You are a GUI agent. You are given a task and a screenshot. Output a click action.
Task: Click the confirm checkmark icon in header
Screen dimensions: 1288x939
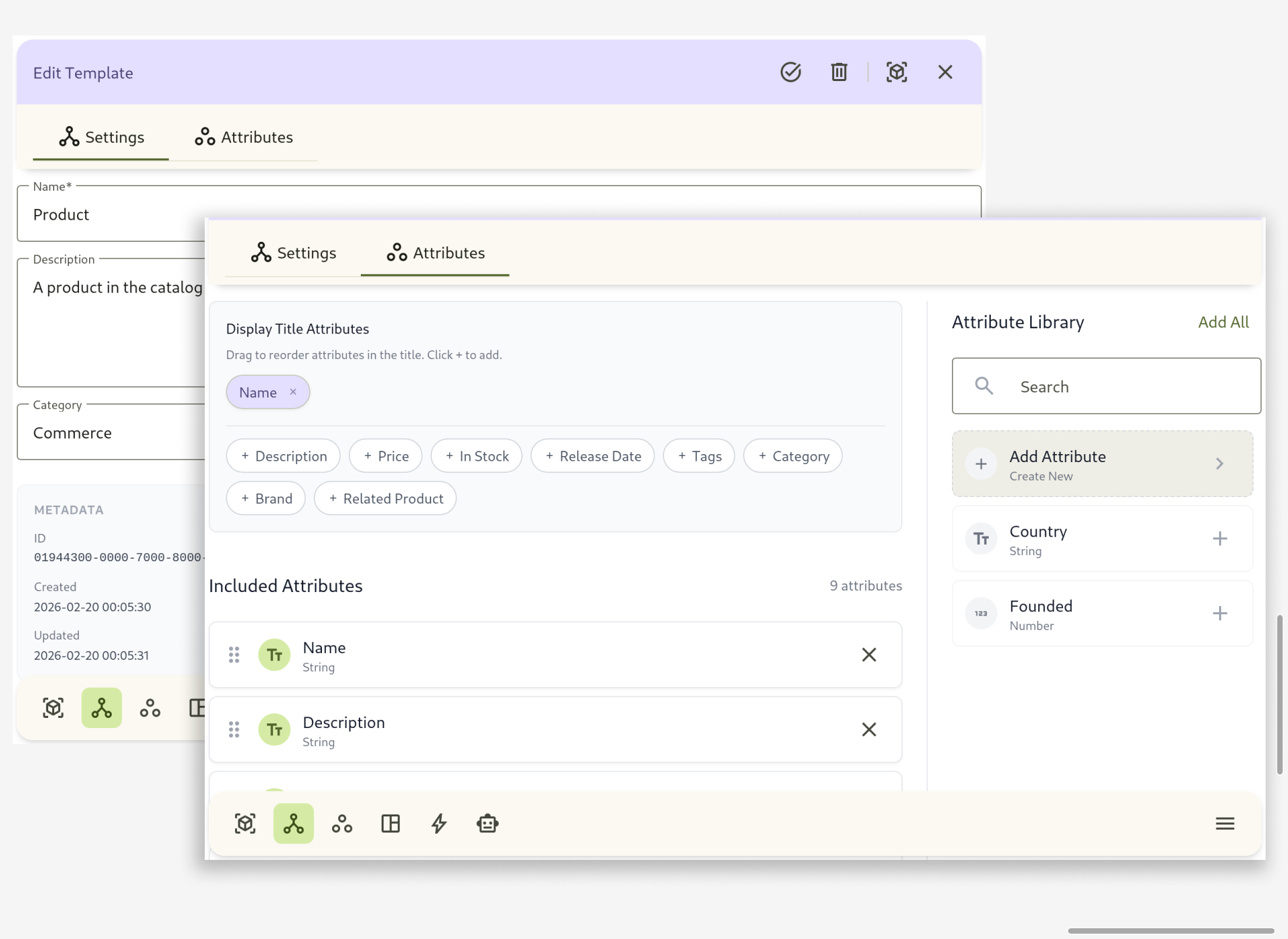coord(791,72)
